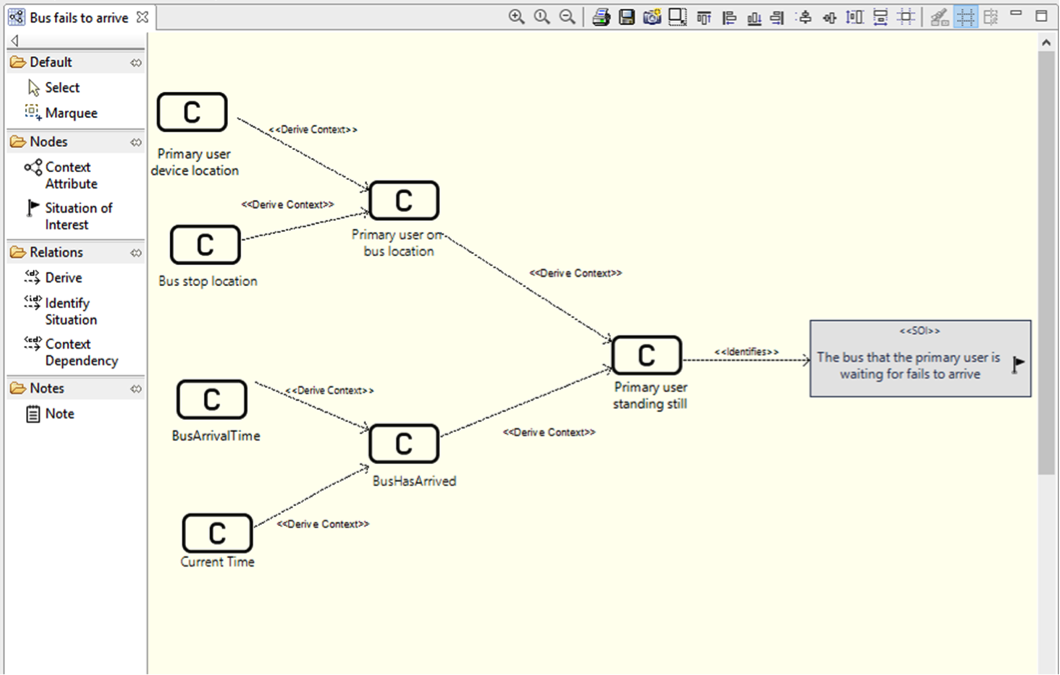
Task: Select the Marquee tool in palette
Action: (x=70, y=113)
